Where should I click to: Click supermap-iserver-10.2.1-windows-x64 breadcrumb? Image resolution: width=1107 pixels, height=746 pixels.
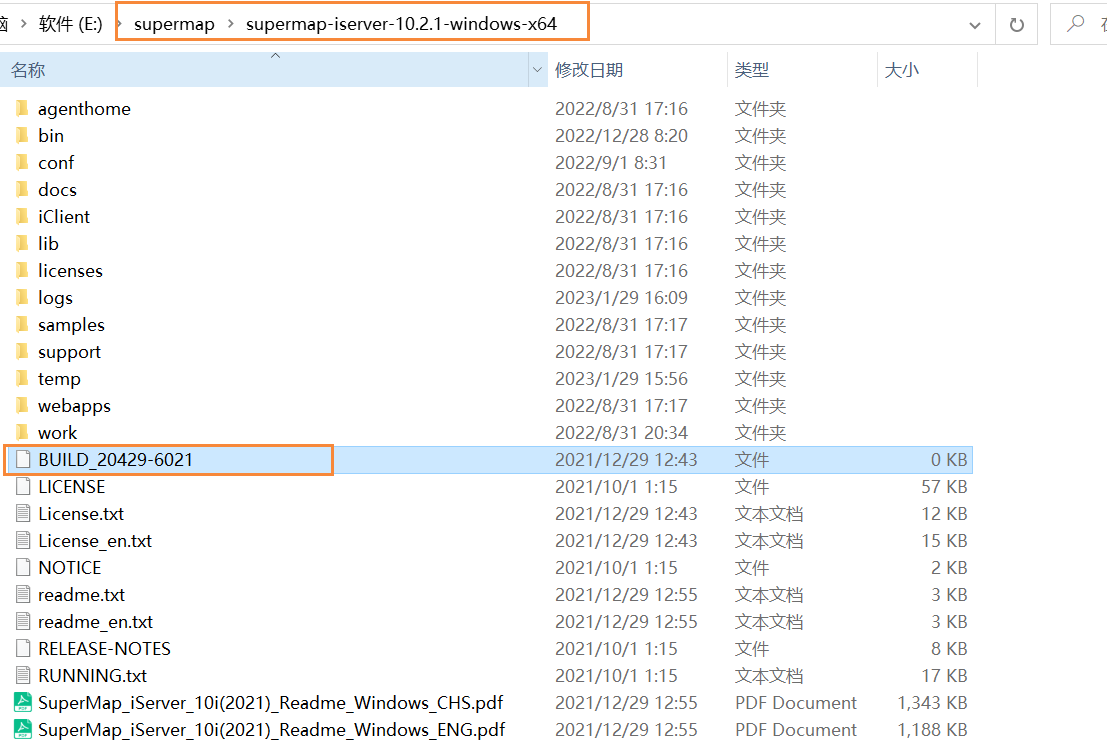[x=402, y=24]
